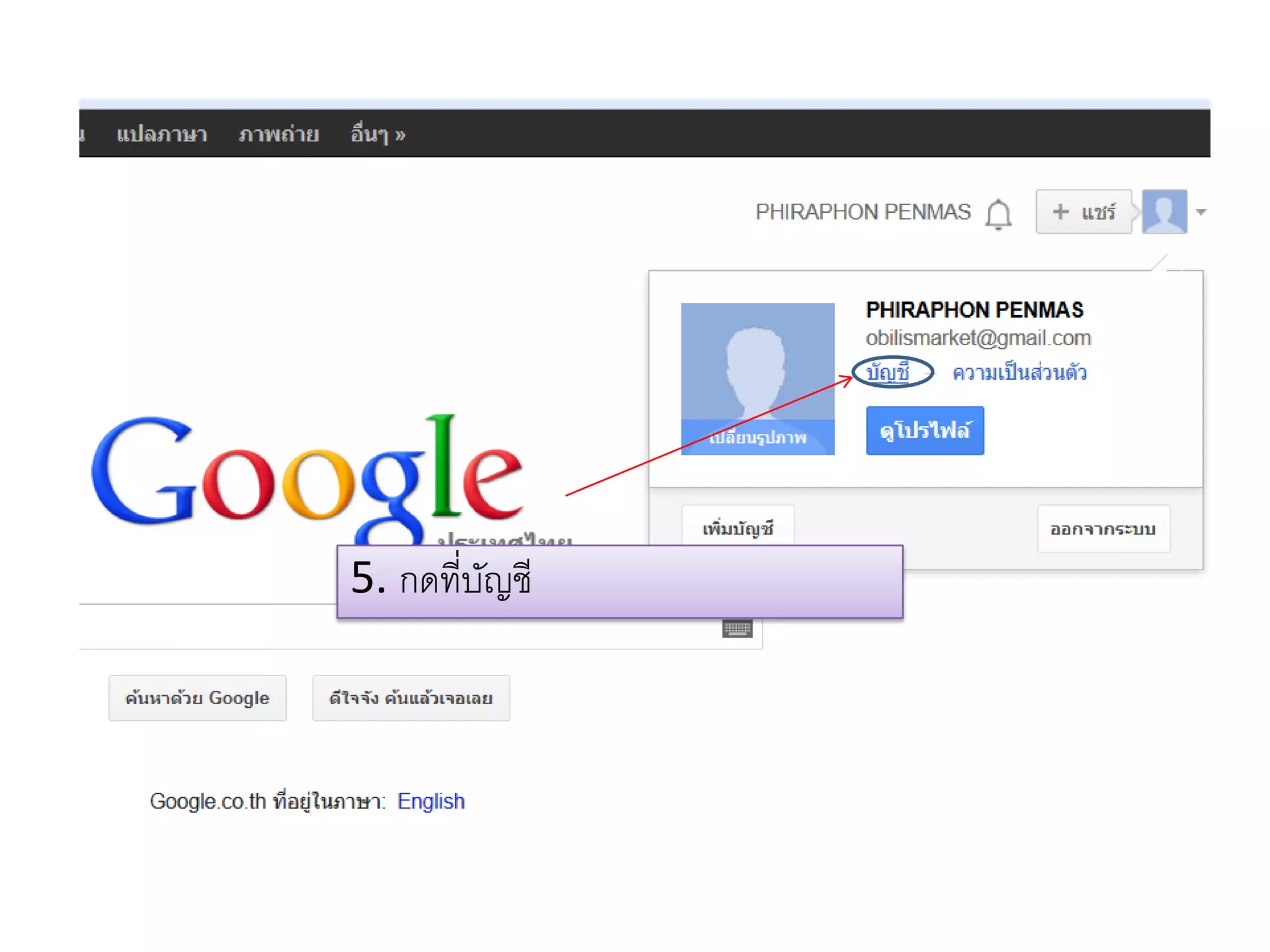Image resolution: width=1270 pixels, height=952 pixels.
Task: Switch language via the English link
Action: click(x=431, y=801)
